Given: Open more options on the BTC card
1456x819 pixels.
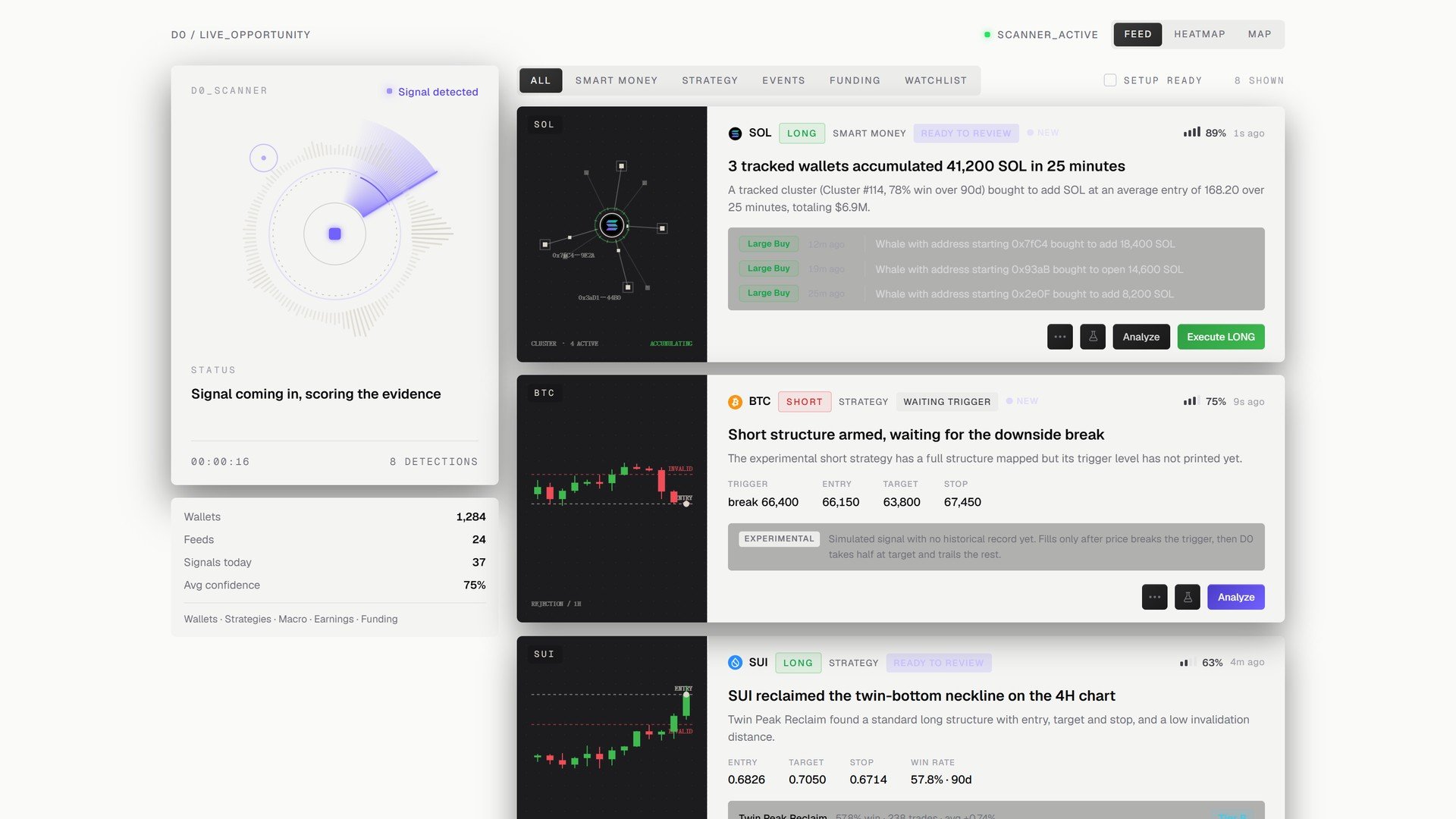Looking at the screenshot, I should 1154,598.
